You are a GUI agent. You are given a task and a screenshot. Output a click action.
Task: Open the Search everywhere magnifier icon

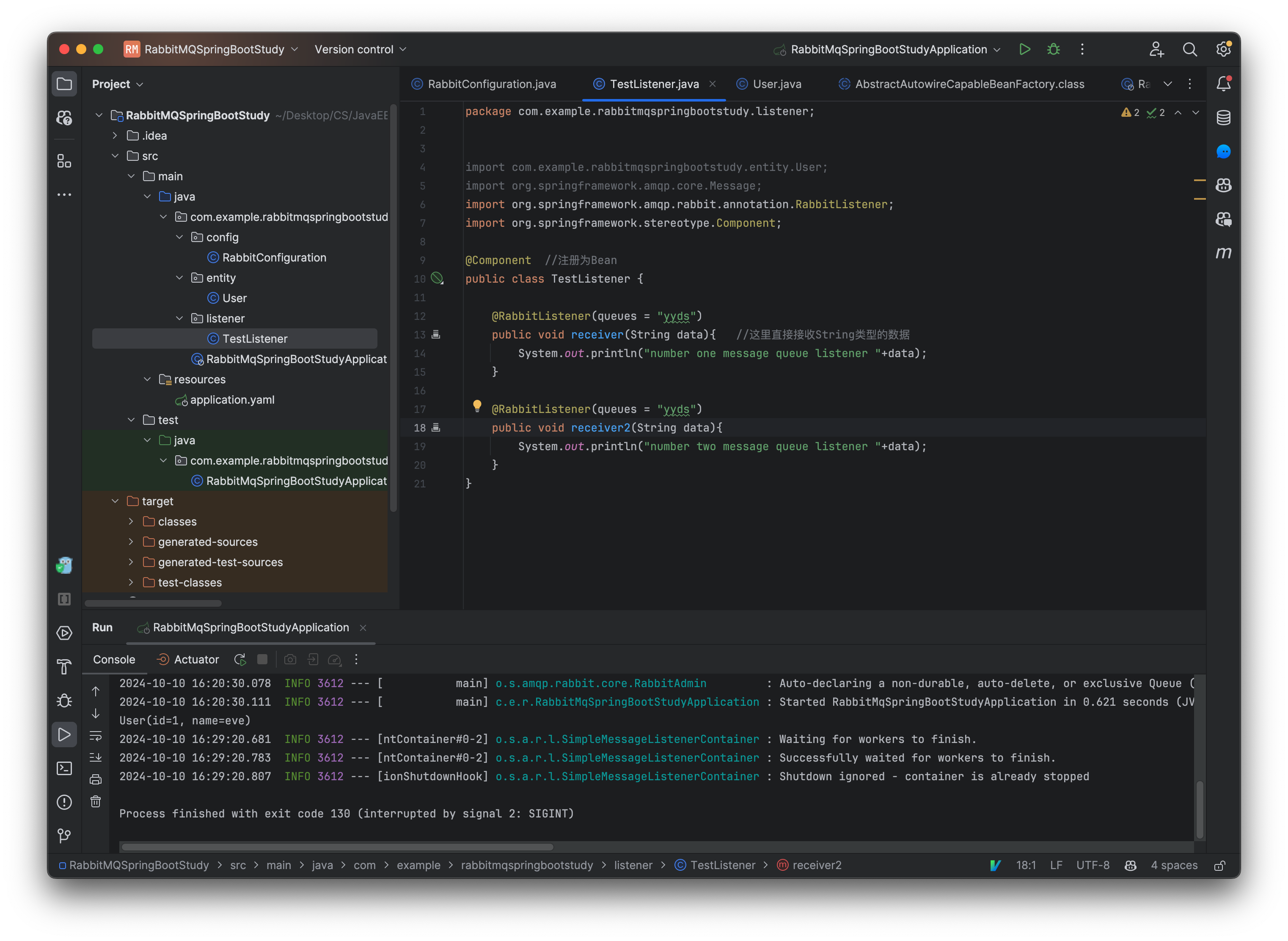pos(1190,49)
